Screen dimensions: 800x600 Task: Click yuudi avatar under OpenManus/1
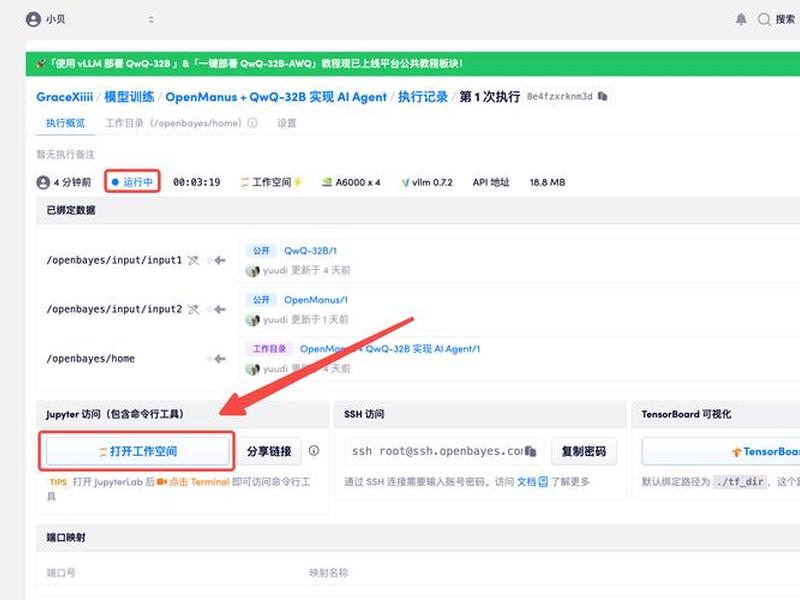[252, 320]
